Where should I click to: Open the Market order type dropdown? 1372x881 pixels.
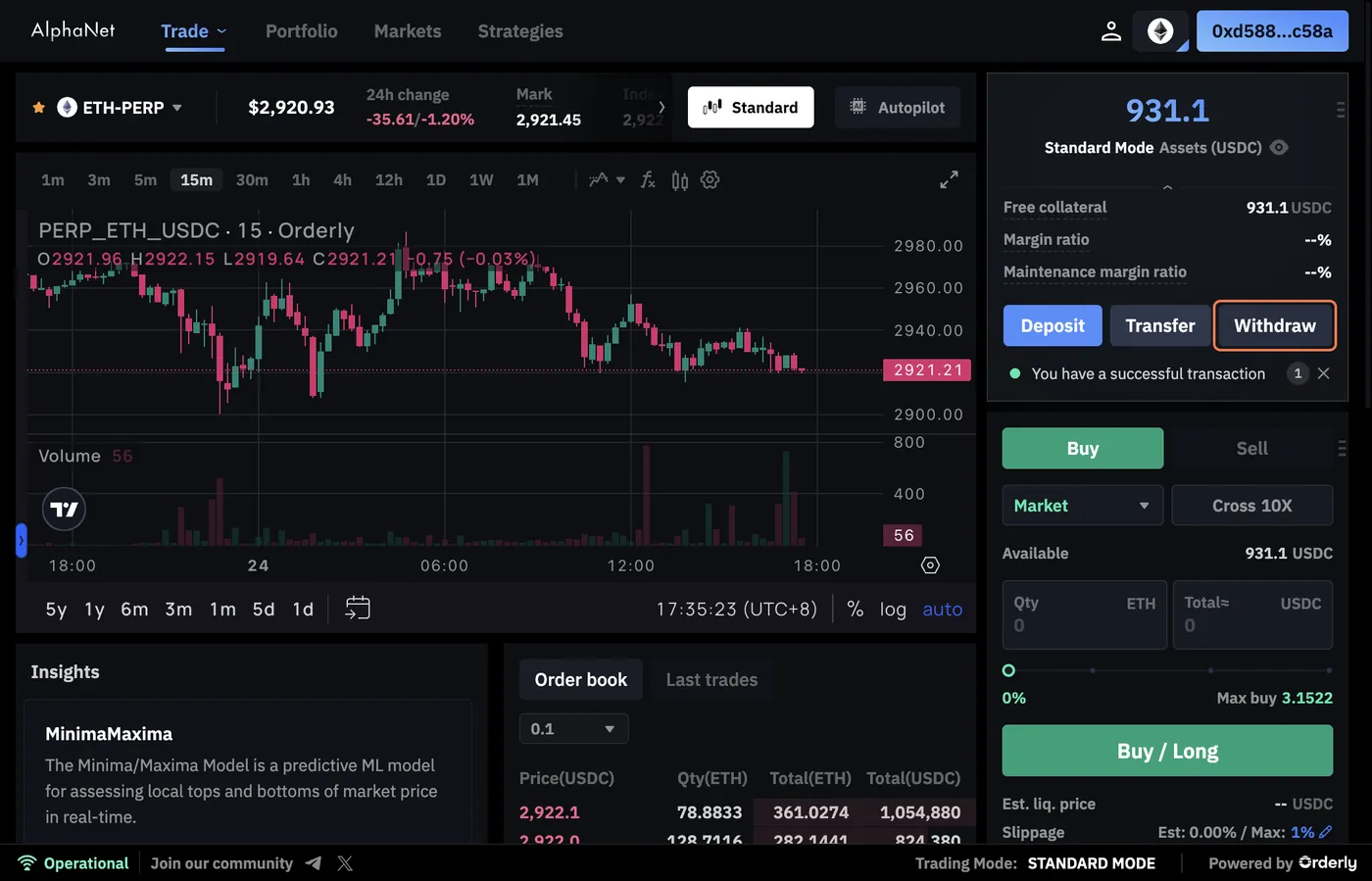pos(1083,506)
